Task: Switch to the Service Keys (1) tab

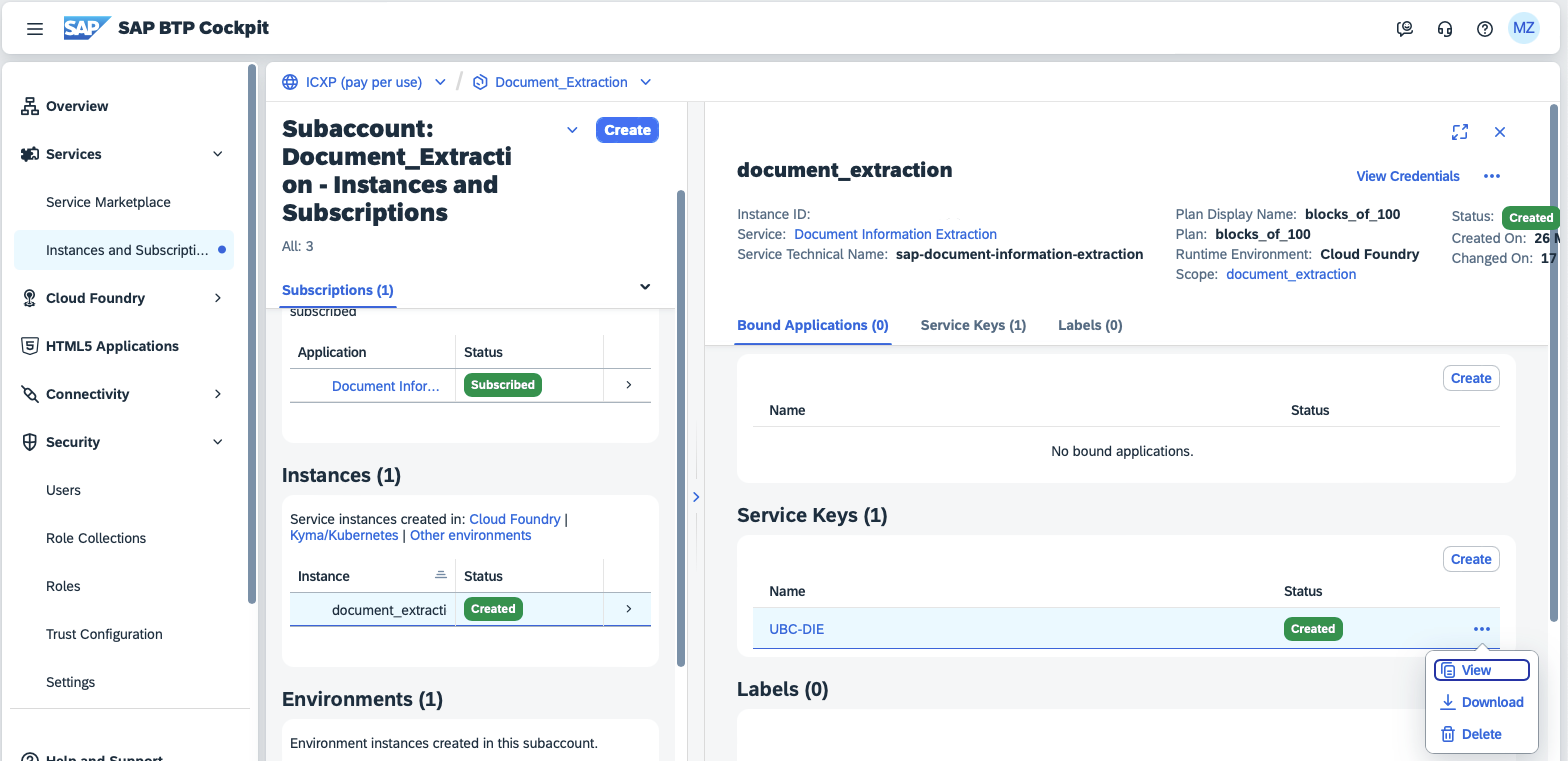Action: (x=973, y=325)
